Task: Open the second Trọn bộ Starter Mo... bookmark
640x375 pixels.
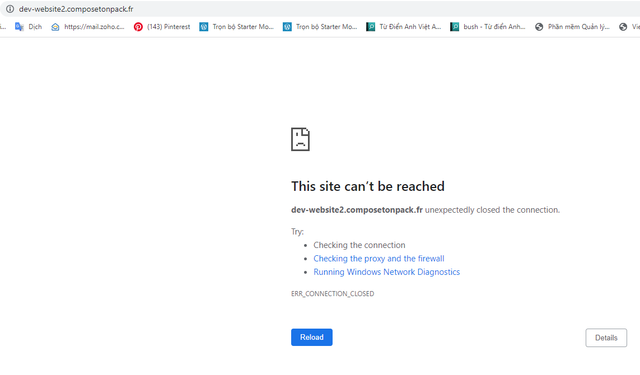Action: [320, 27]
